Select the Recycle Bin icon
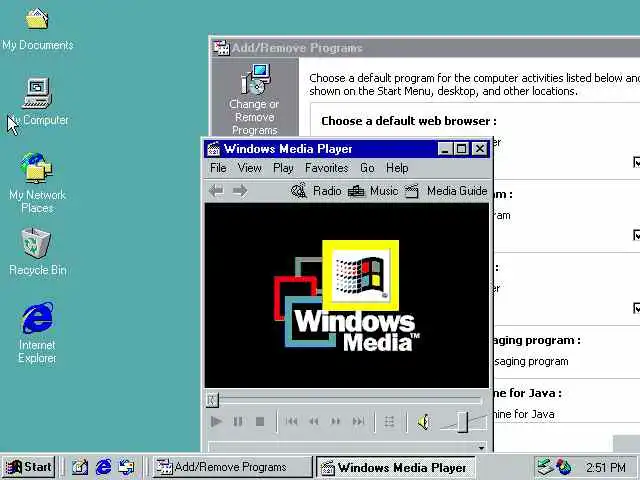640x480 pixels. click(37, 252)
